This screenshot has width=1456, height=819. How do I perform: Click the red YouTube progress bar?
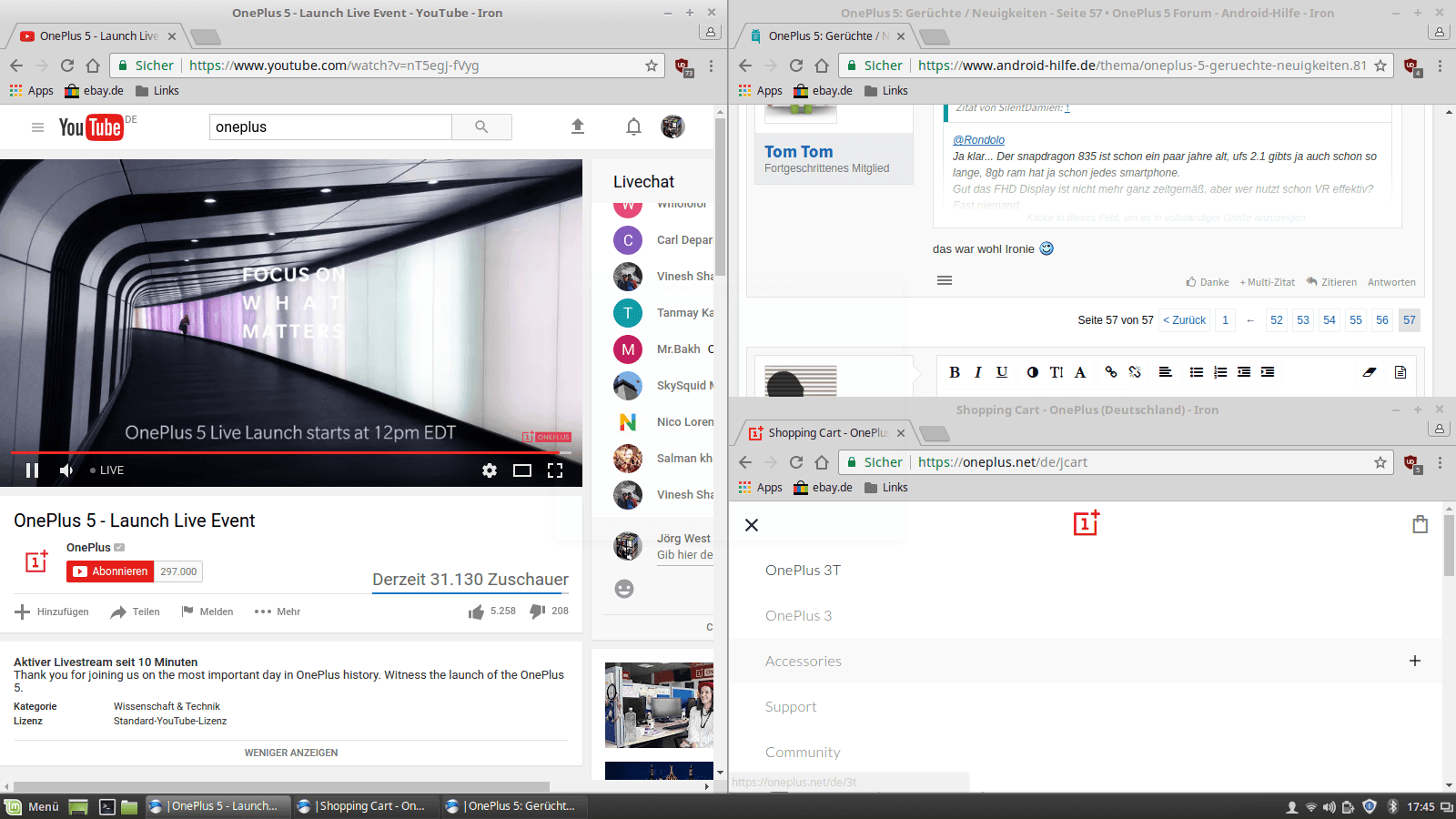point(291,451)
